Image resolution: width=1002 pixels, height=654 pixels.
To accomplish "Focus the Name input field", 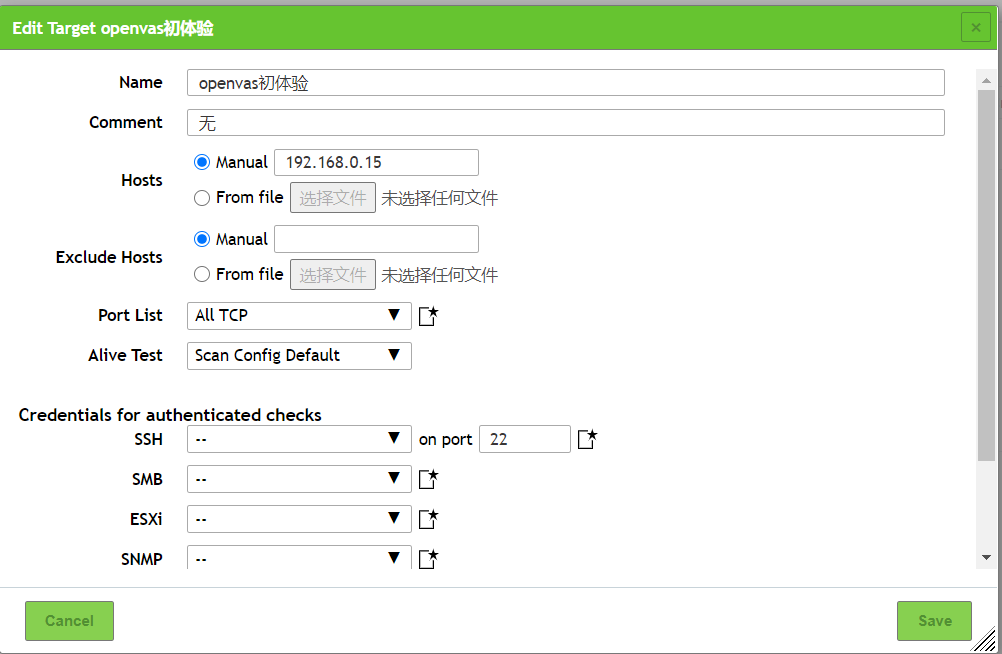I will pyautogui.click(x=566, y=82).
